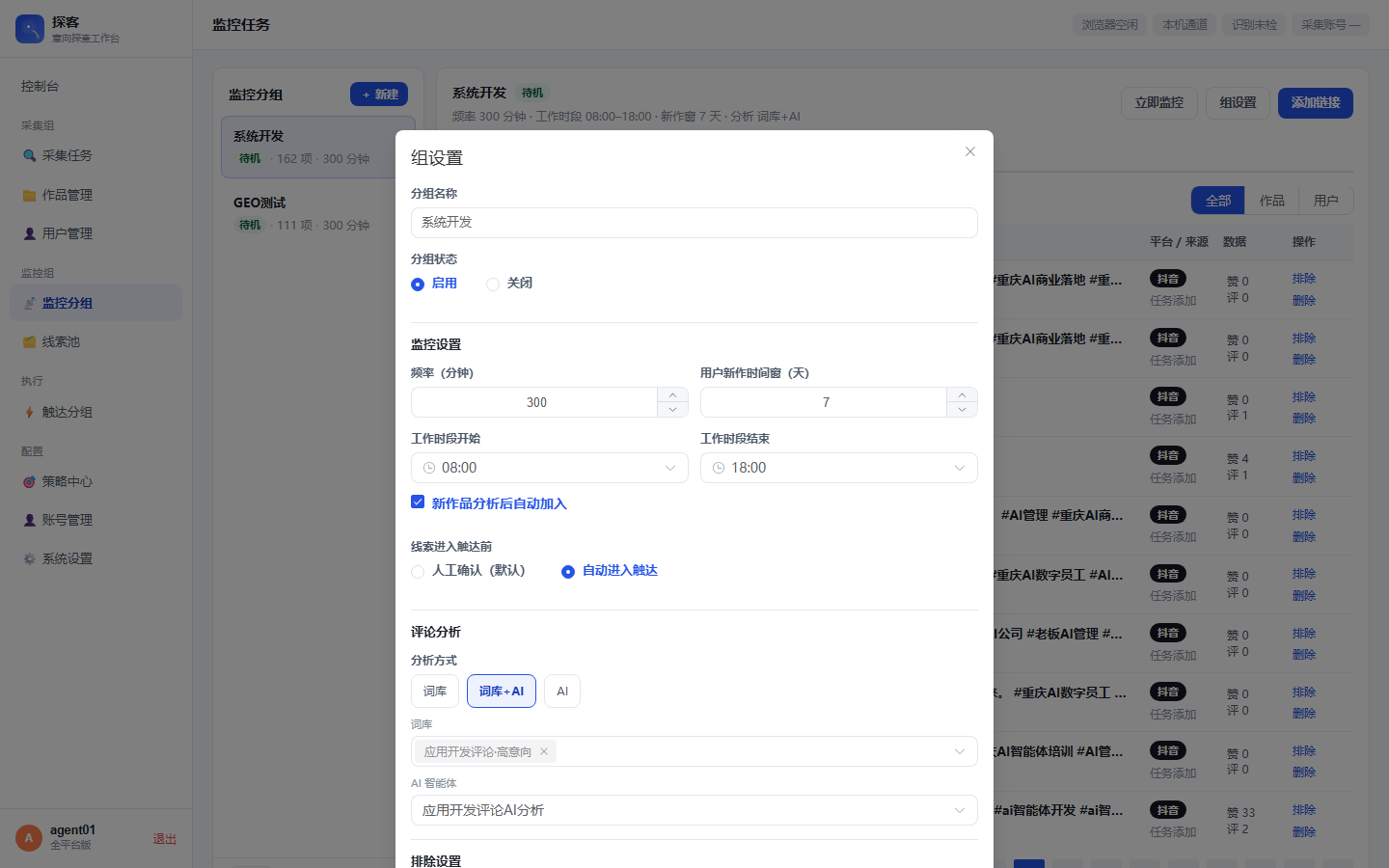Click the 触达分组 lightning icon
This screenshot has width=1389, height=868.
coord(29,412)
